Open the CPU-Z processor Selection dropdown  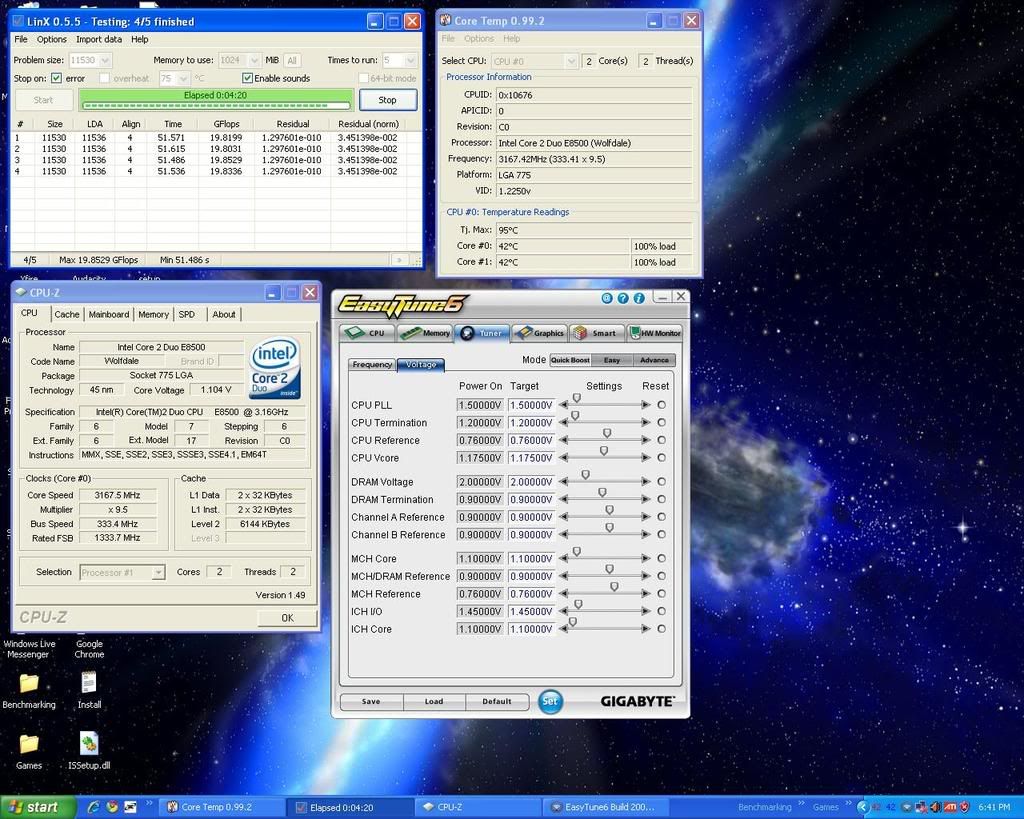pos(158,573)
